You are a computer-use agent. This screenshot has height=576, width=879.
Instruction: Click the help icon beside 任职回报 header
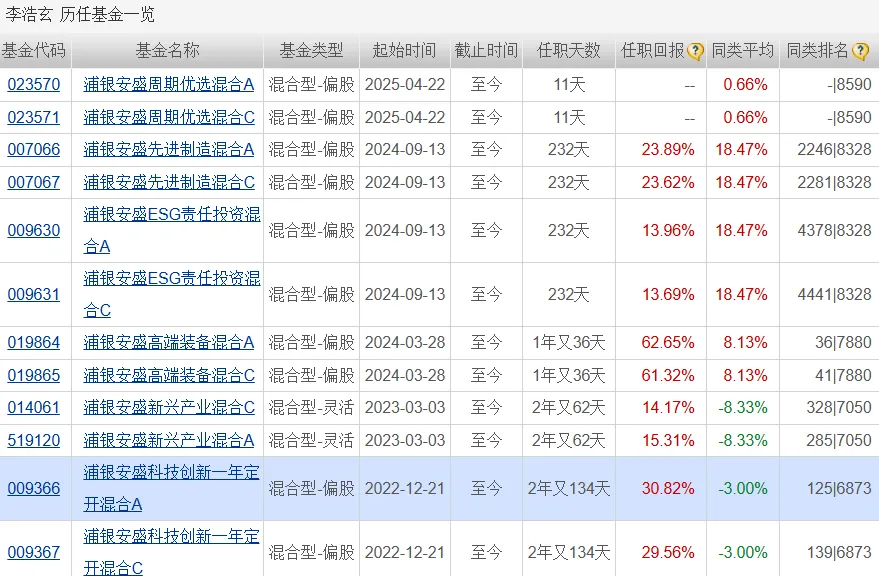(695, 52)
